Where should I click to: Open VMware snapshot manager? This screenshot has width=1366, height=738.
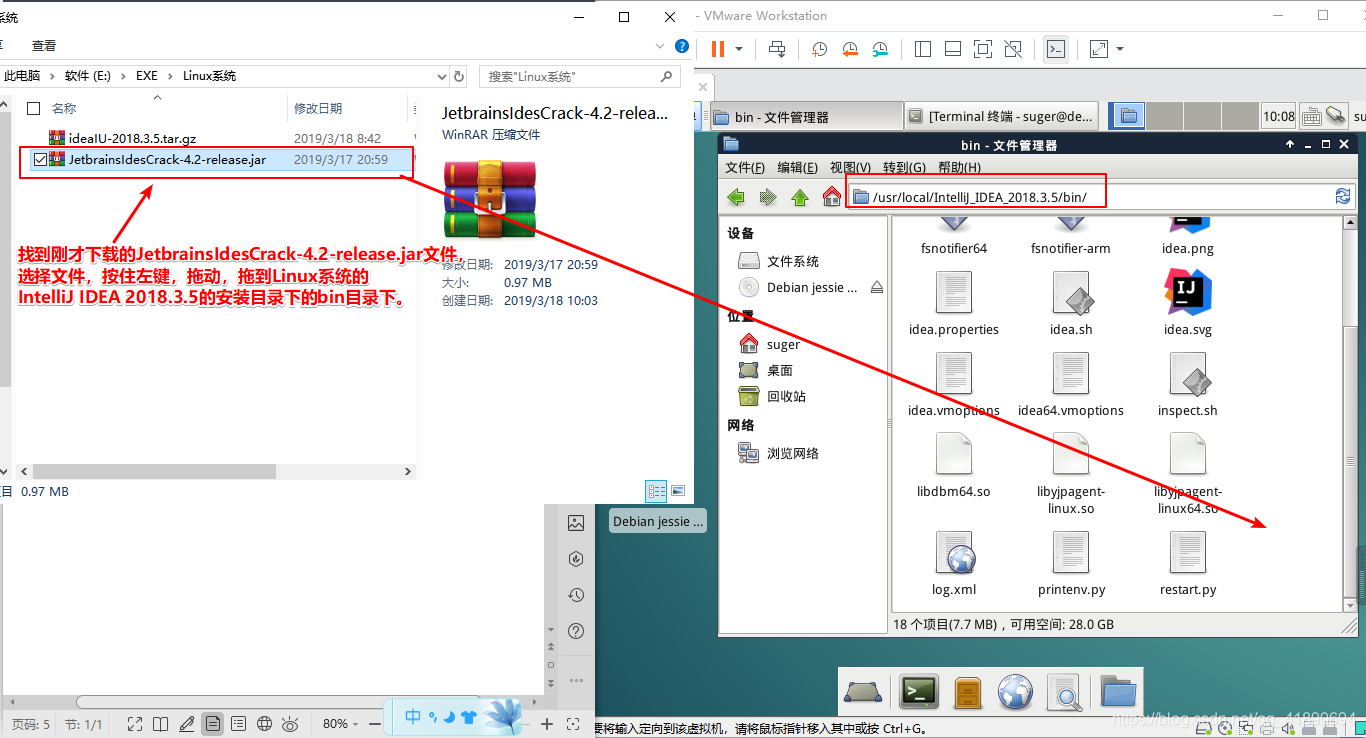click(880, 49)
